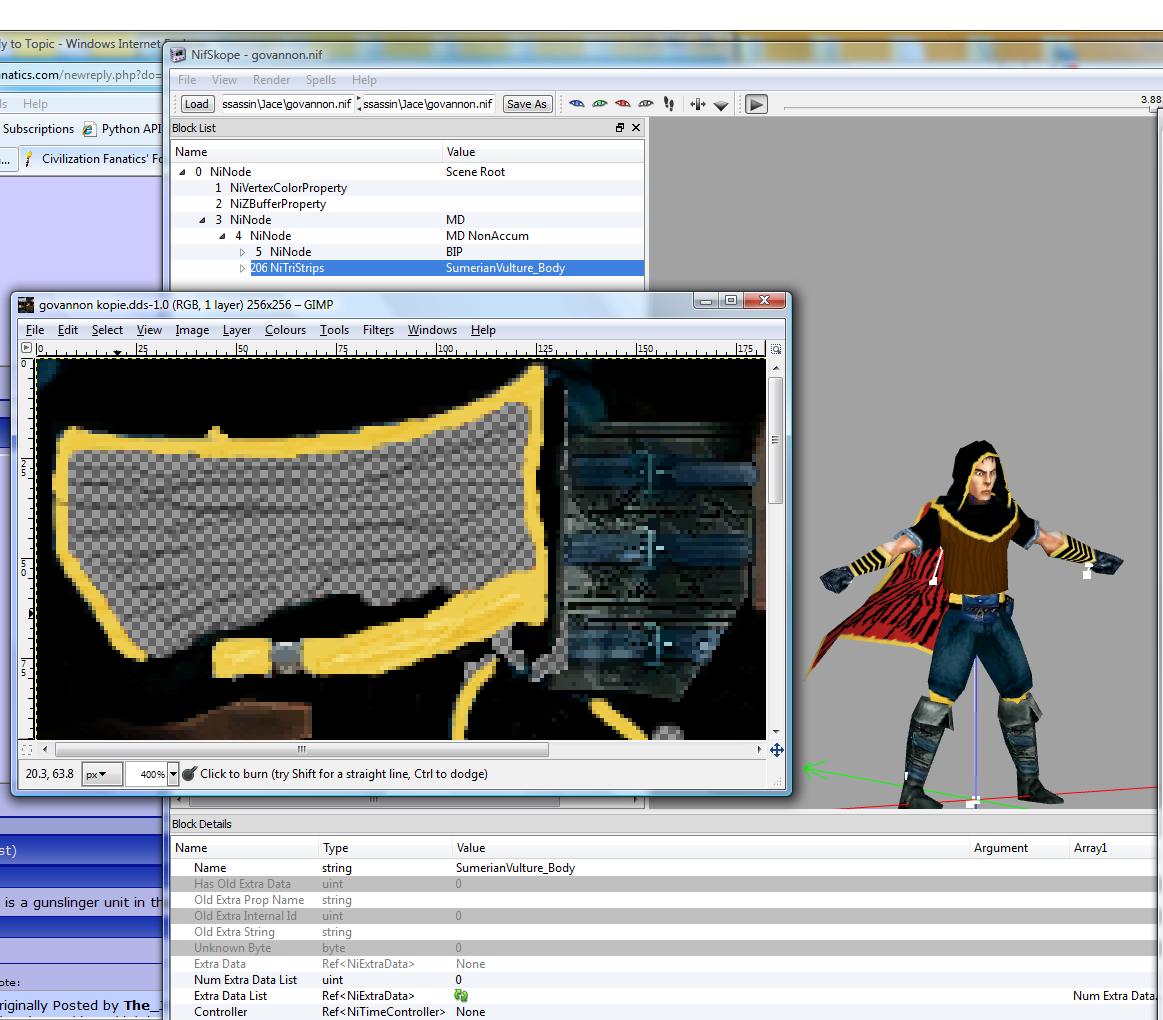The width and height of the screenshot is (1163, 1020).
Task: Click the animation play button in NifSkope
Action: 756,105
